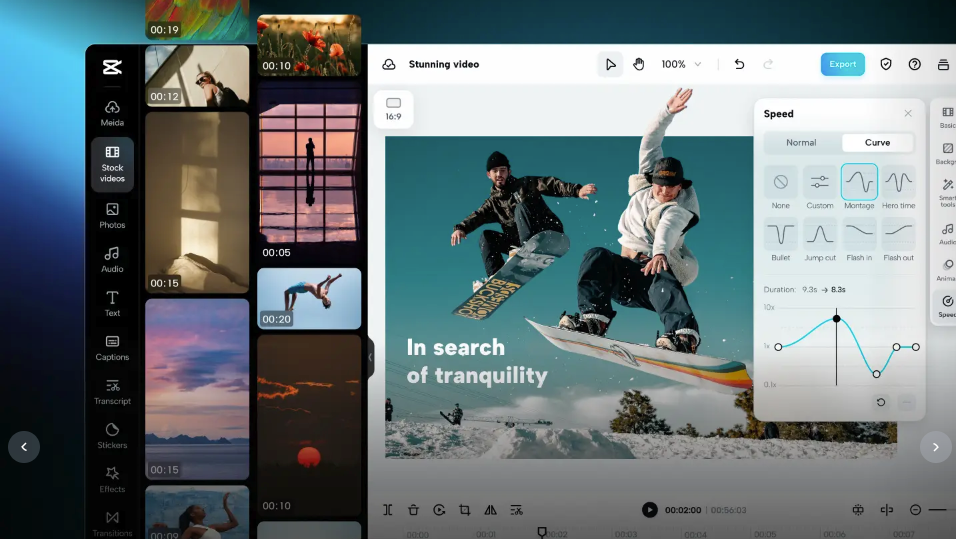The height and width of the screenshot is (539, 956).
Task: Reset the speed curve with reset button
Action: click(881, 402)
